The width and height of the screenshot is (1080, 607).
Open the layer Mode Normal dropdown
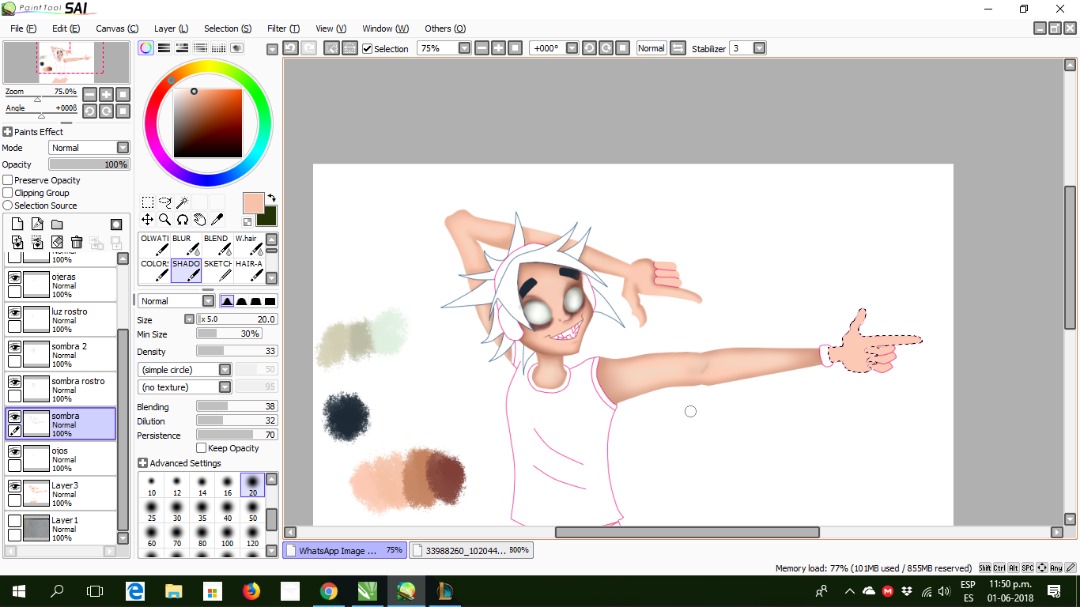point(89,148)
